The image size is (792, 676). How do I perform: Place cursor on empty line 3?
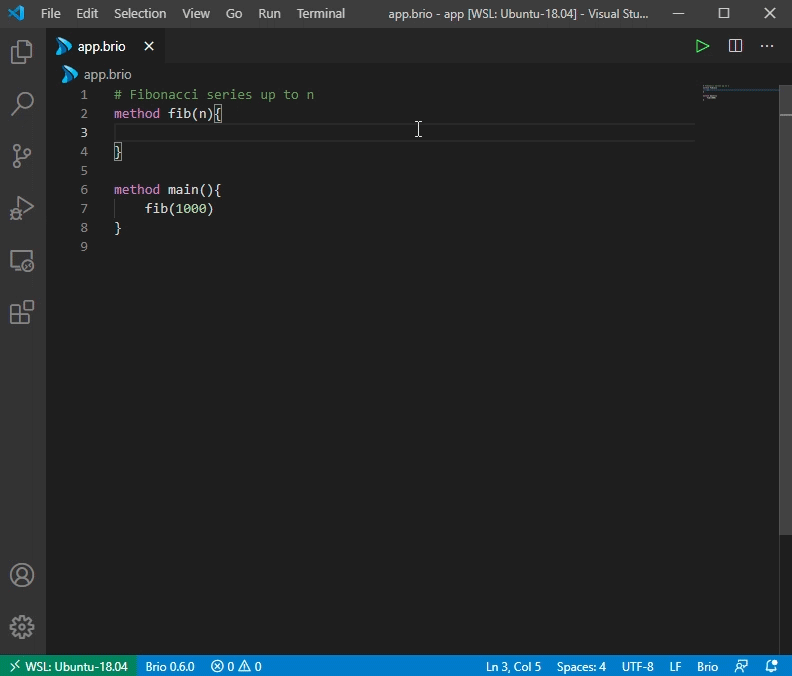tap(404, 132)
